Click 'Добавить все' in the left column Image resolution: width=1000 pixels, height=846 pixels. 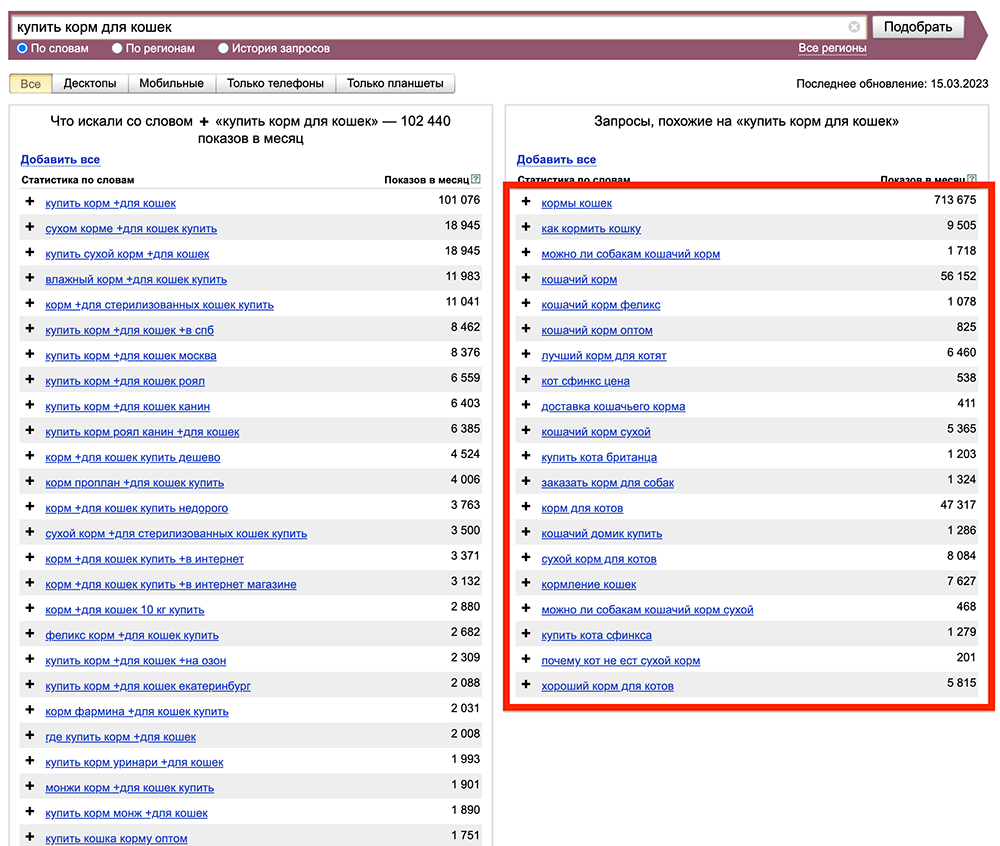pyautogui.click(x=60, y=159)
